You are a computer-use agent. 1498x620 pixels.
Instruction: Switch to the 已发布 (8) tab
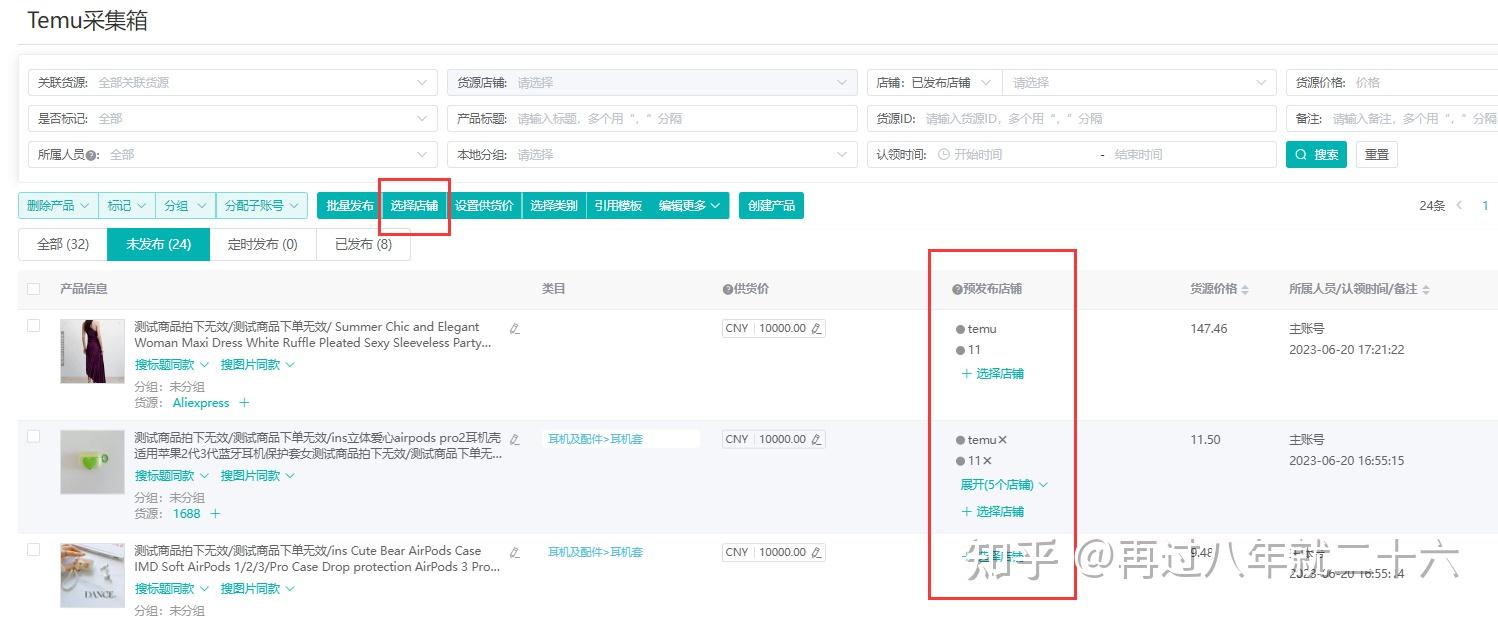(363, 243)
